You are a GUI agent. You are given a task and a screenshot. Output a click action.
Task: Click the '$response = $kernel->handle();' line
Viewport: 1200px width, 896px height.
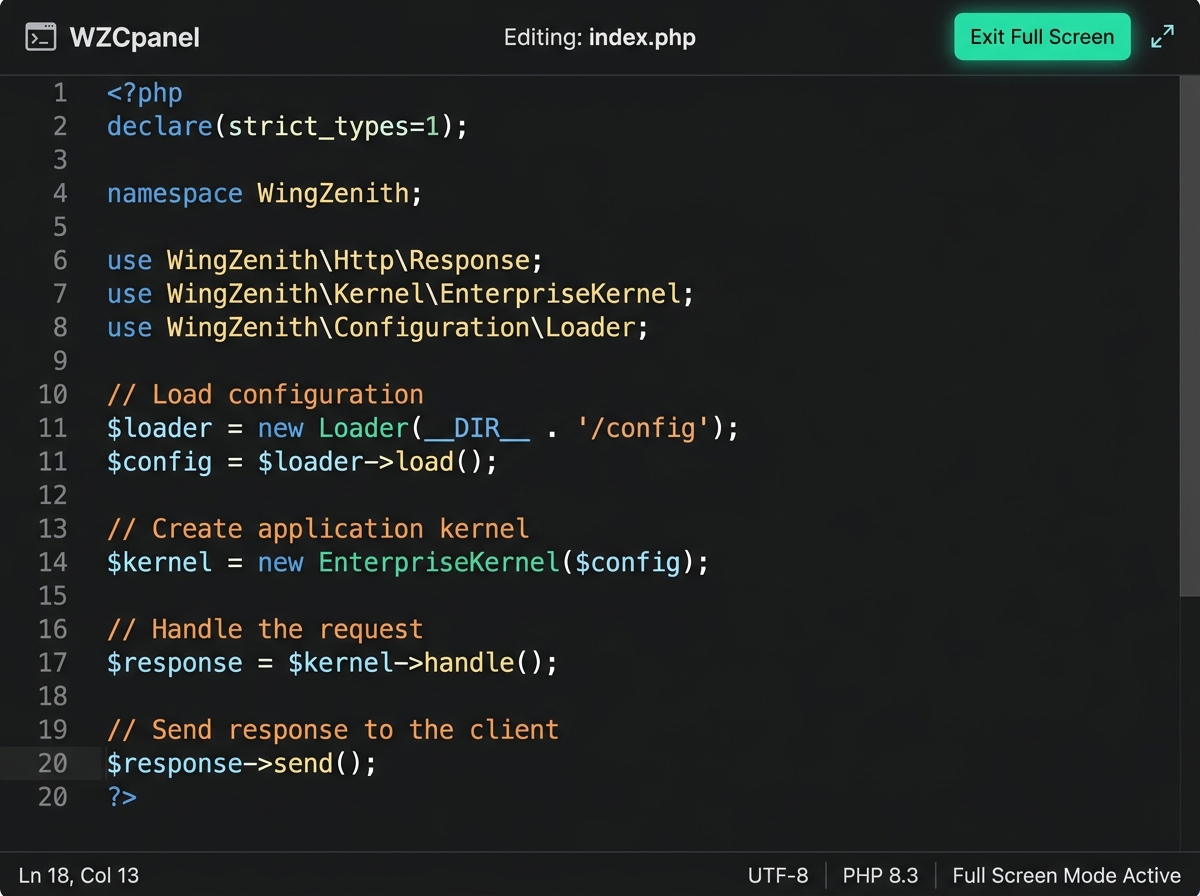(x=332, y=663)
